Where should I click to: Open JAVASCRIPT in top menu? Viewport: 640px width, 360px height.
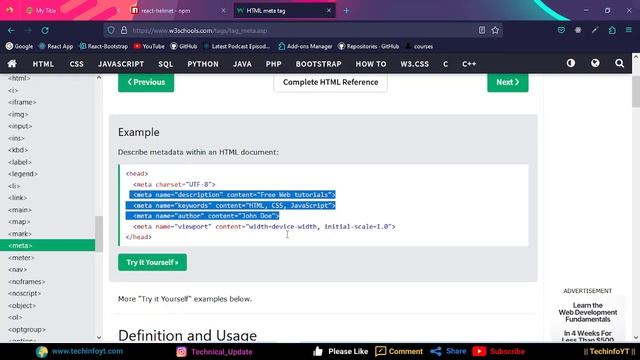121,64
